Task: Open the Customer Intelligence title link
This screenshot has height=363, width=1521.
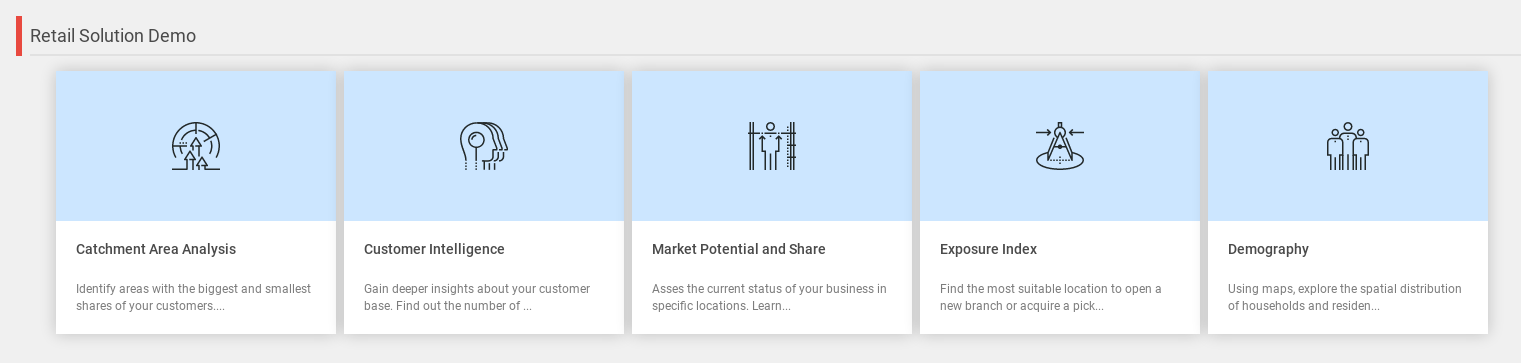Action: [x=434, y=249]
